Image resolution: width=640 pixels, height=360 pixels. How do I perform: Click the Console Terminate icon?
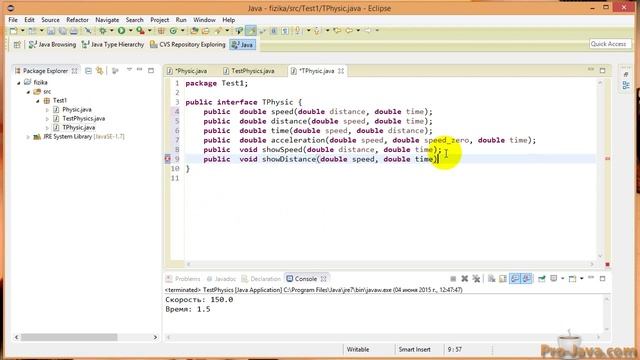coord(453,279)
